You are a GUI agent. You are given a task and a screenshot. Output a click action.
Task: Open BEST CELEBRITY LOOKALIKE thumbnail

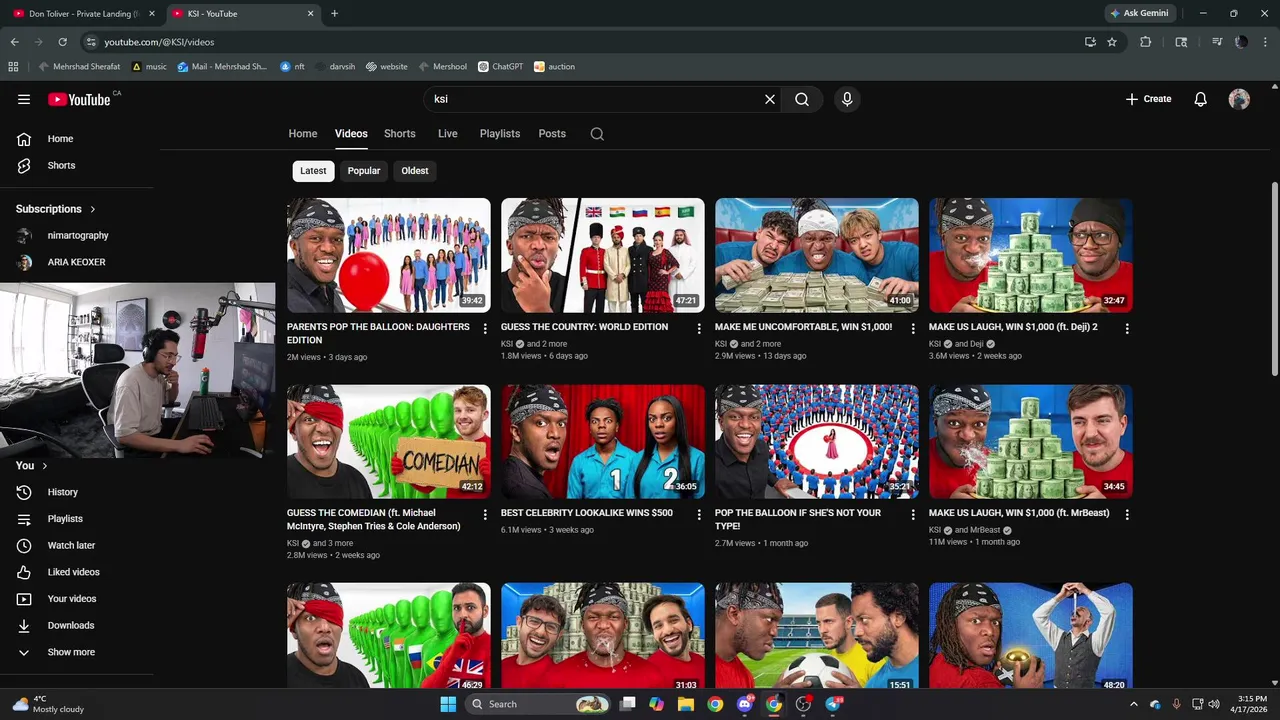[603, 441]
